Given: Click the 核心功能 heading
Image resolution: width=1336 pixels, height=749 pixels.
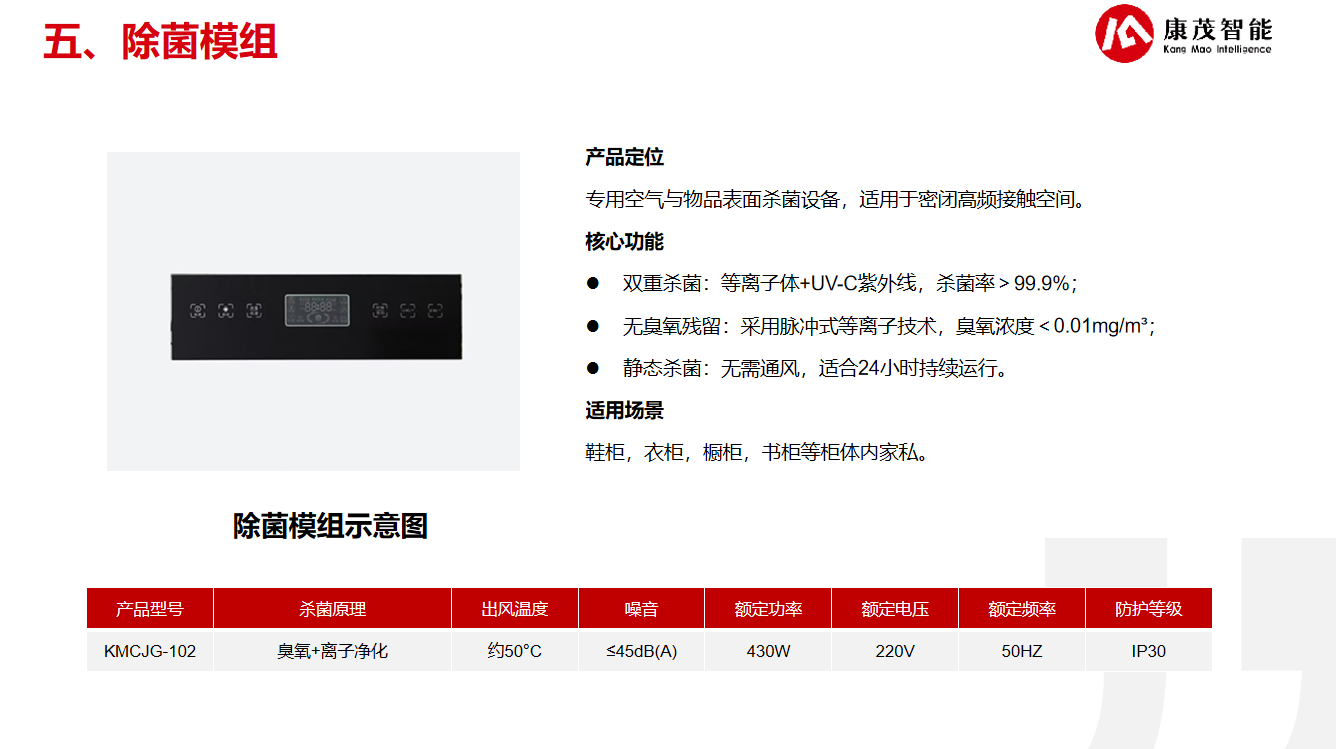Looking at the screenshot, I should 624,241.
